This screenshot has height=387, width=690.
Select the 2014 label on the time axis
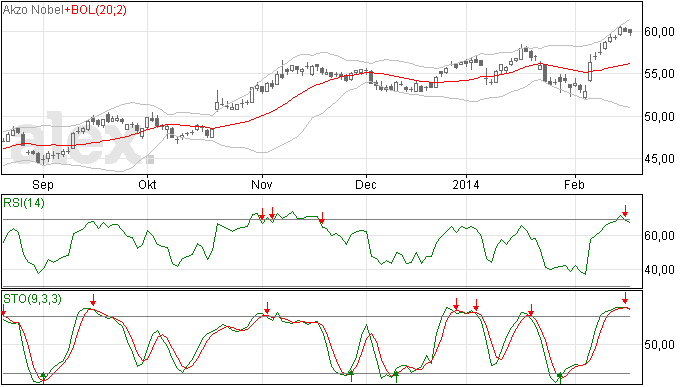point(466,184)
